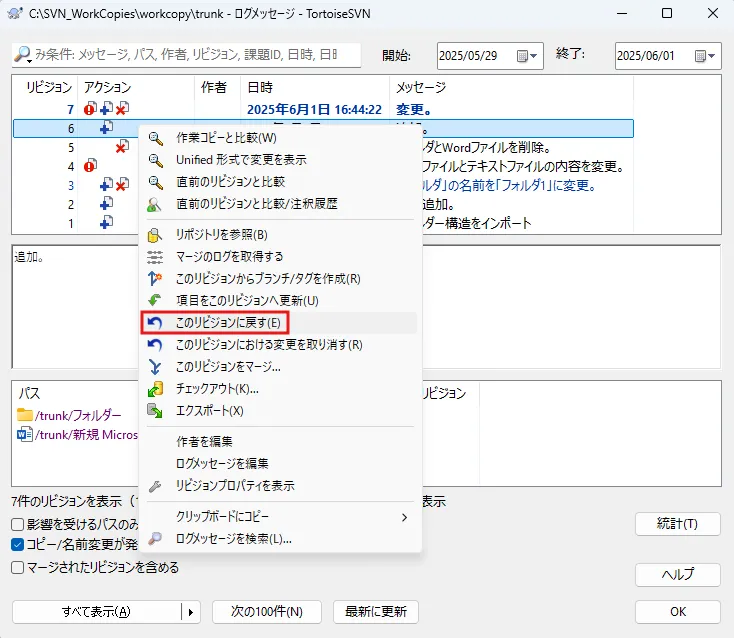Image resolution: width=734 pixels, height=638 pixels.
Task: Click the repository browser icon リポジトリを参照
Action: pyautogui.click(x=154, y=235)
